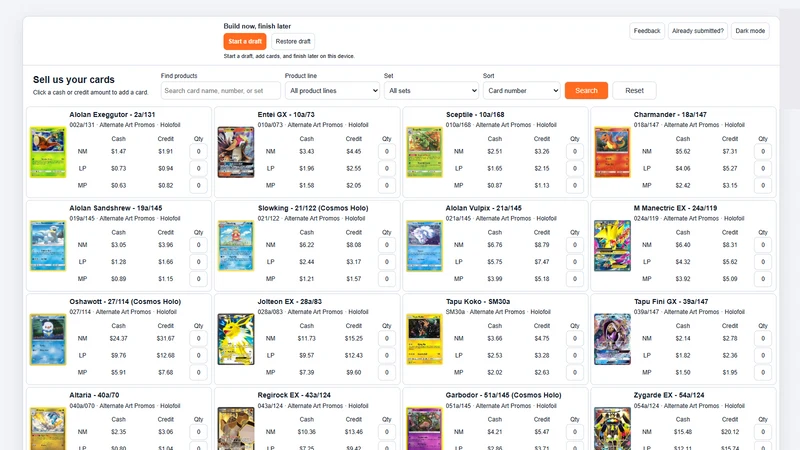Select Entei GX NM cash $3.43
This screenshot has height=450, width=800.
(x=307, y=152)
